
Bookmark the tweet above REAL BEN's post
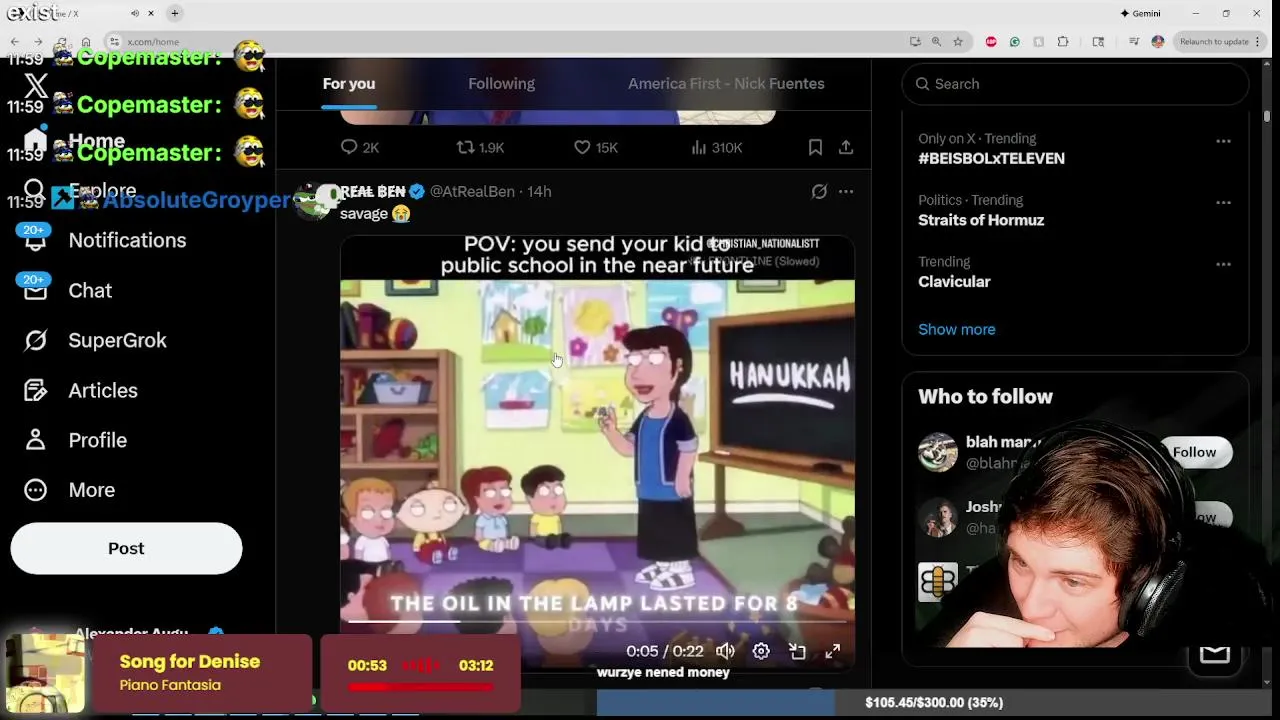pos(815,147)
